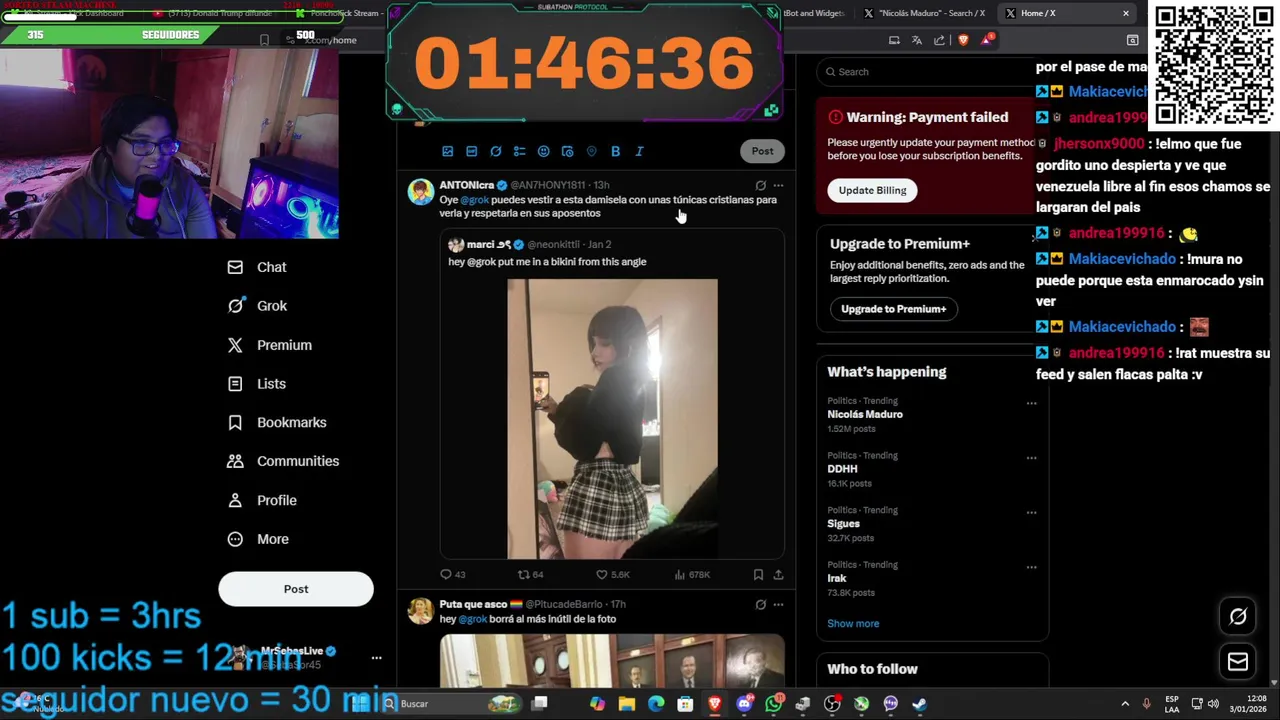Open the floating Grok button

(1238, 617)
